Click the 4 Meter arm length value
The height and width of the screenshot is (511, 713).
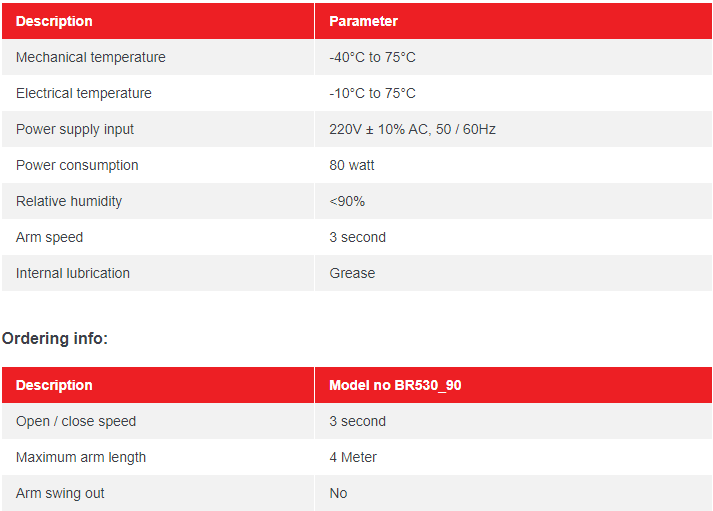pos(353,457)
